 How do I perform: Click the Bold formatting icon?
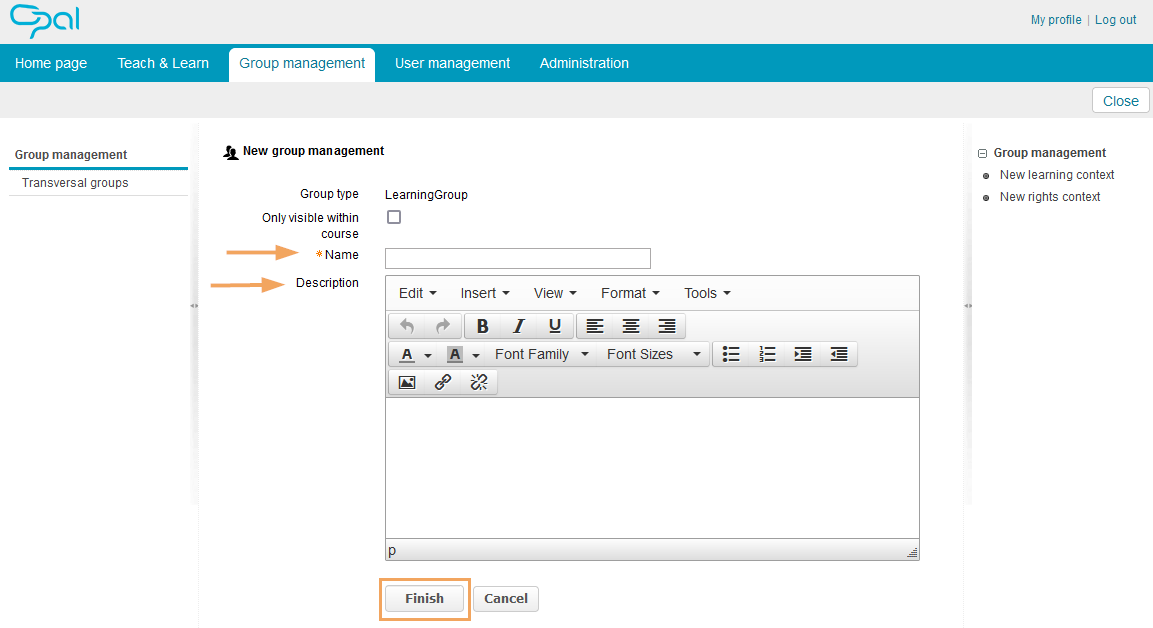point(482,326)
